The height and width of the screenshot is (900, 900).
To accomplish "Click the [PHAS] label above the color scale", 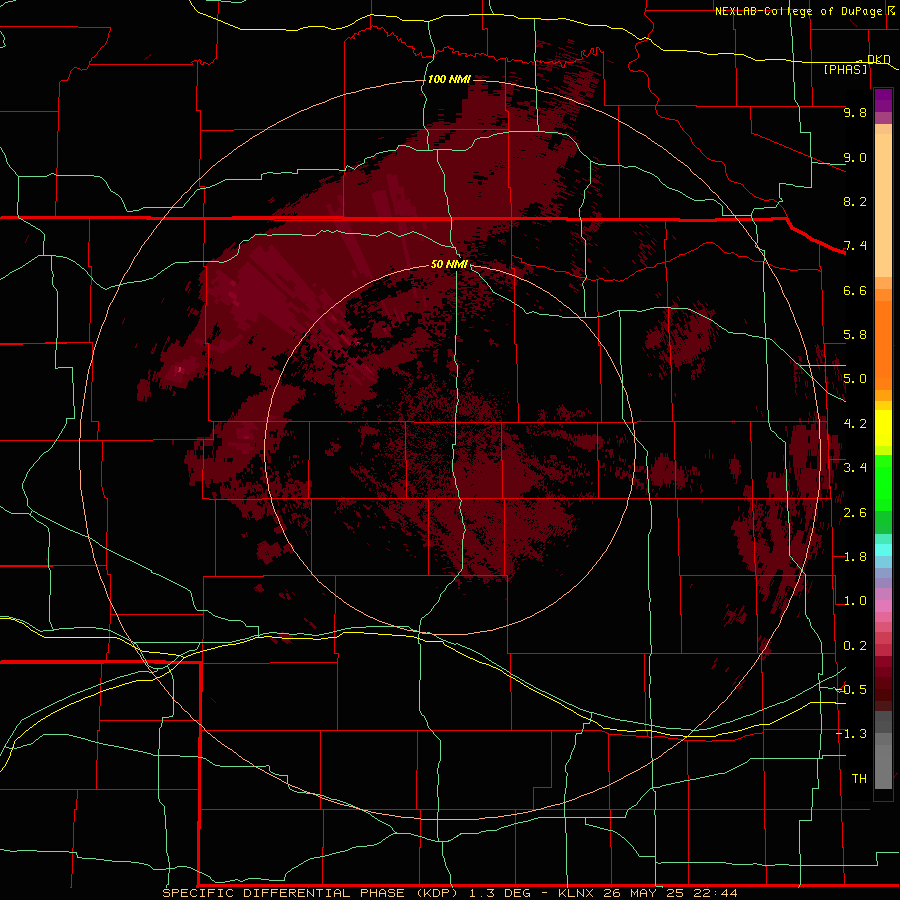I will (845, 69).
